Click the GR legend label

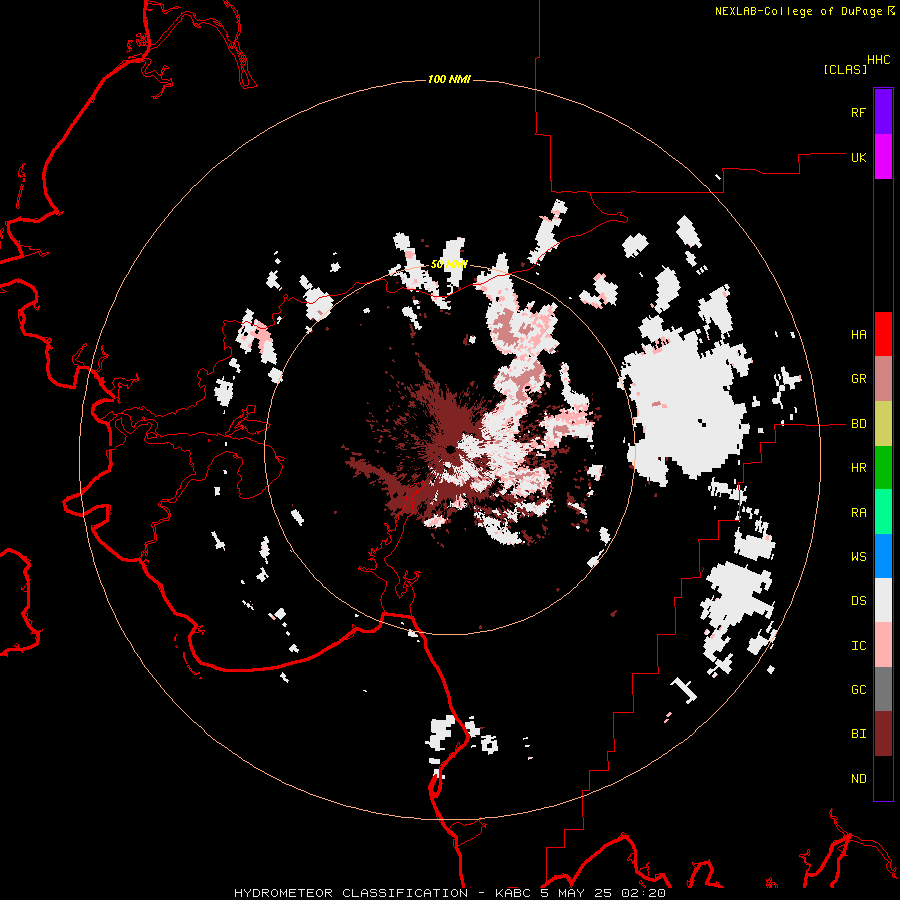click(x=858, y=379)
